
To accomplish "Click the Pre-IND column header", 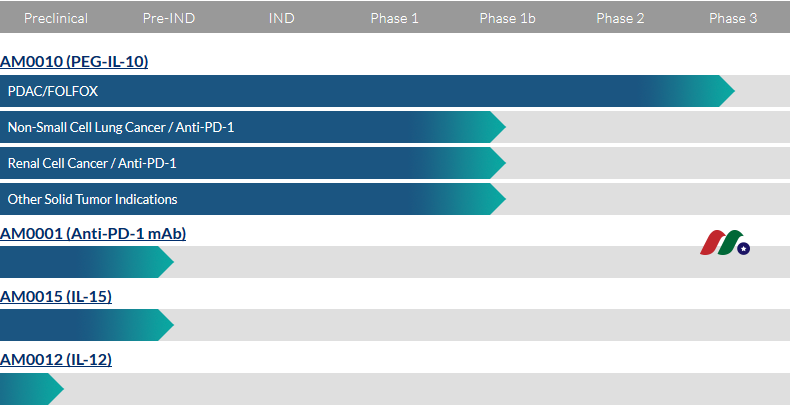I will point(169,18).
